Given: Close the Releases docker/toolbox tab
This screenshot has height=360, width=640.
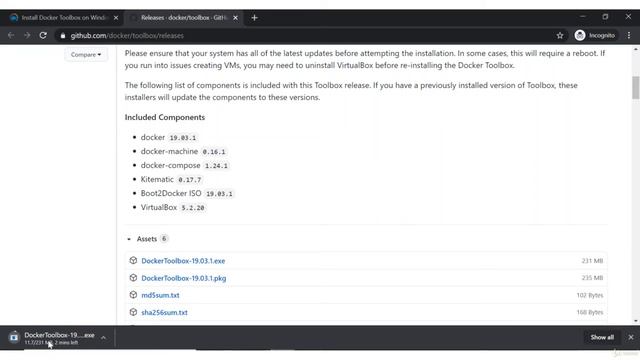Looking at the screenshot, I should tap(235, 18).
